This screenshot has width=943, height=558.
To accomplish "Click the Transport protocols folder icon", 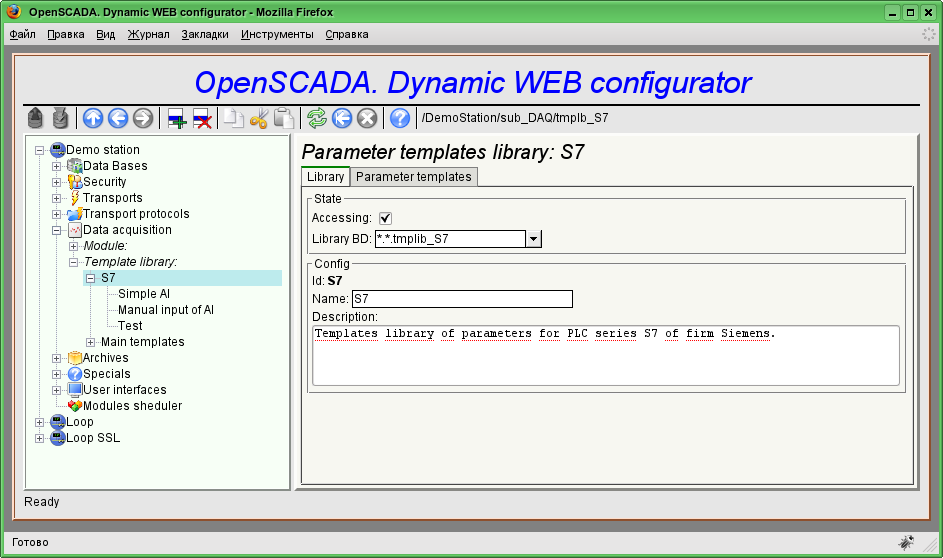I will click(x=75, y=214).
